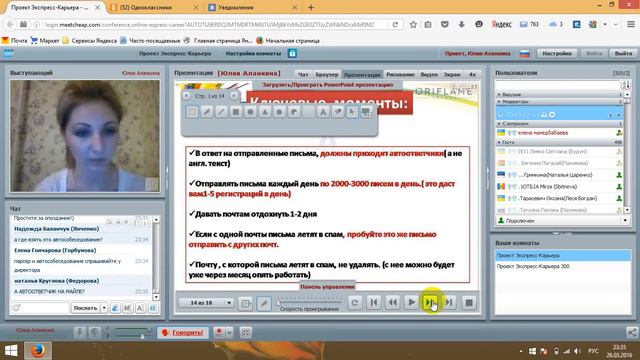Click the fullscreen layout icon in bottom bar
Viewport: 640px width, 360px height.
click(x=245, y=333)
